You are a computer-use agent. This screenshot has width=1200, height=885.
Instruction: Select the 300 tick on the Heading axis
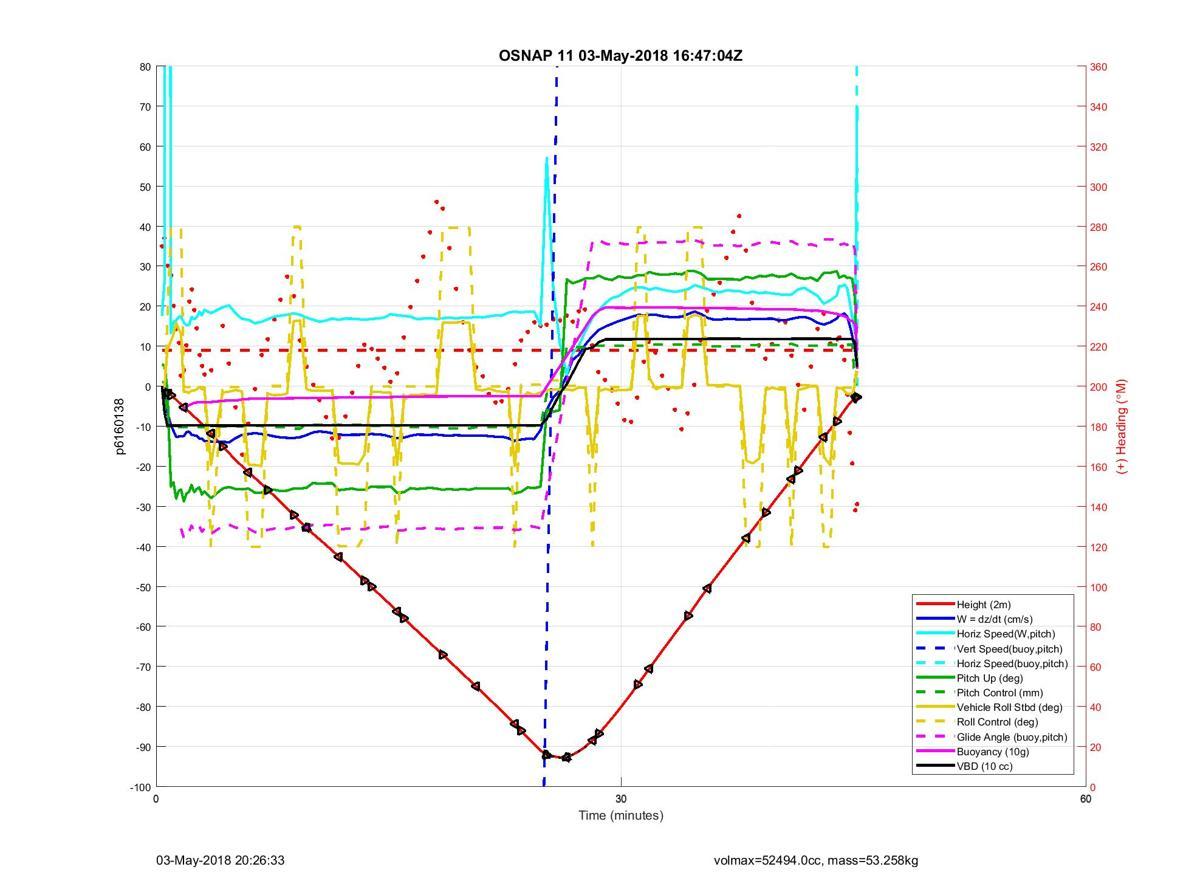1099,187
